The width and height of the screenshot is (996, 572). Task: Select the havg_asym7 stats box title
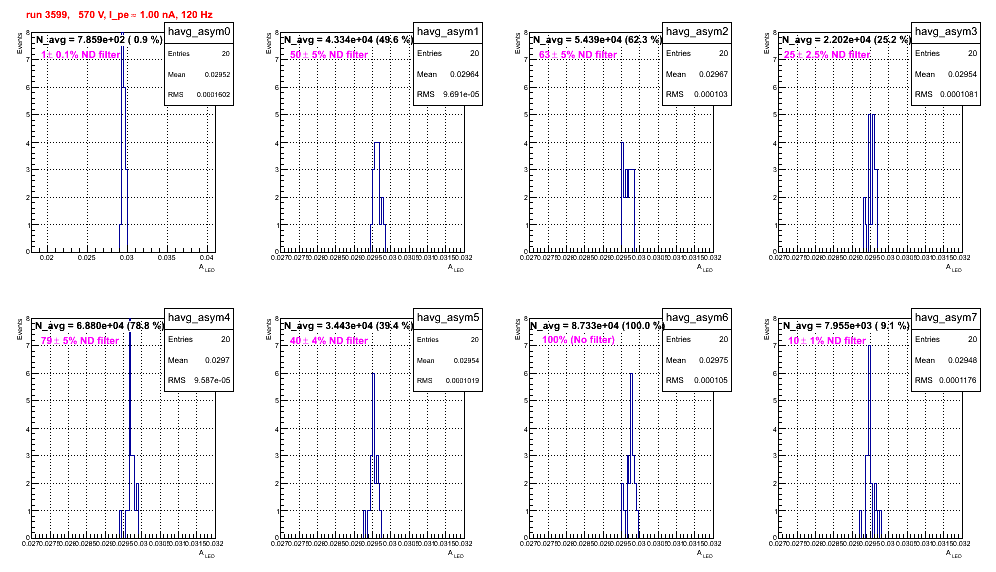946,318
